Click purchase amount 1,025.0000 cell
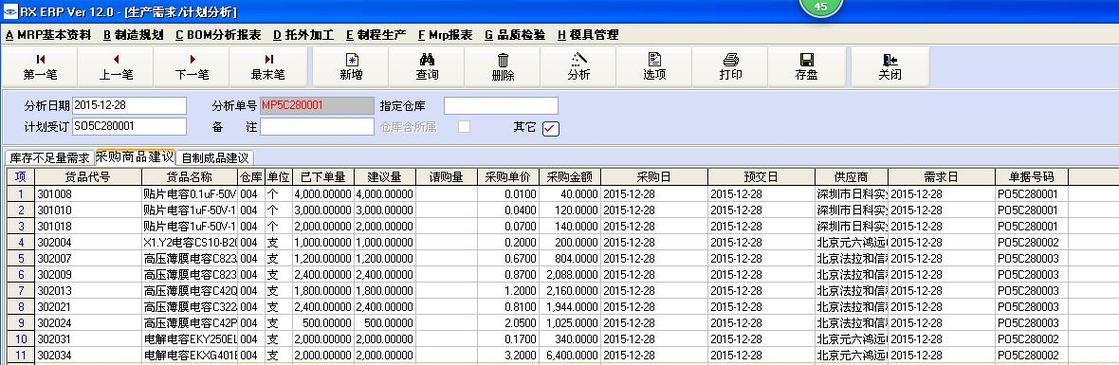 [569, 323]
